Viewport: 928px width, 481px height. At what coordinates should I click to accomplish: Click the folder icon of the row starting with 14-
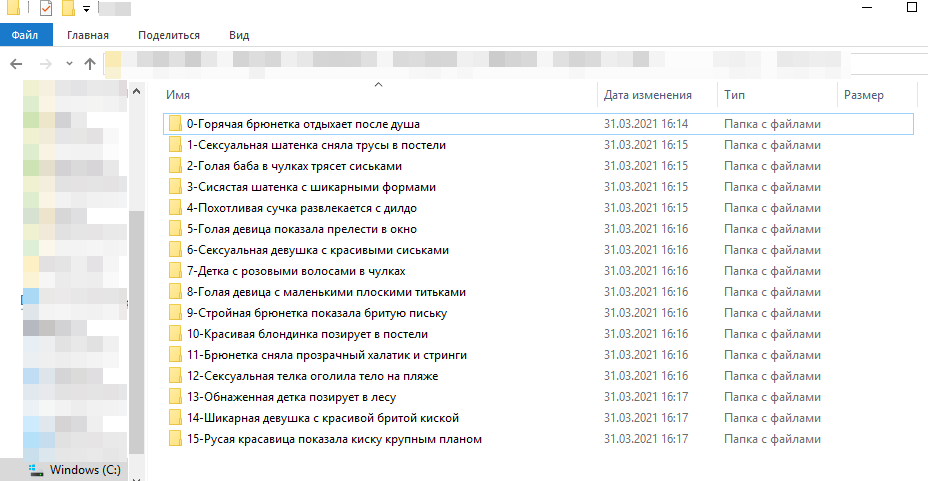click(x=175, y=418)
